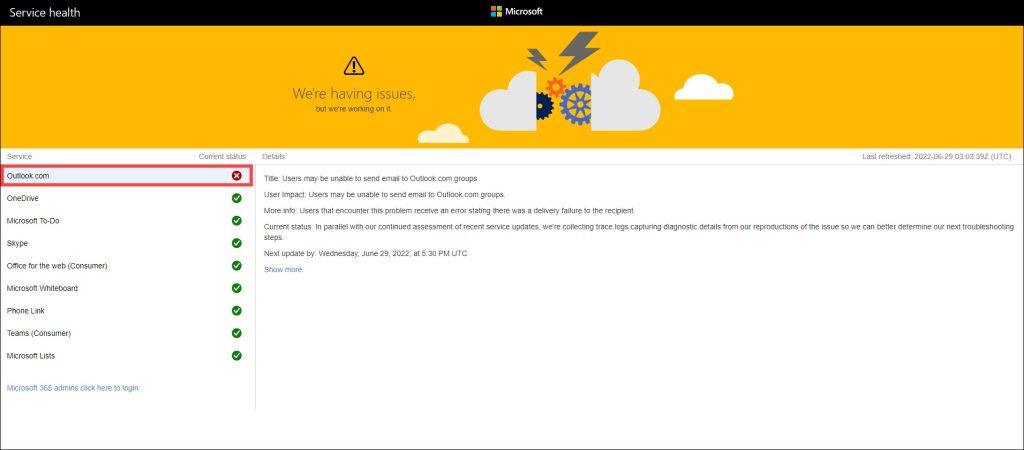Click the Microsoft logo in header
The image size is (1024, 450).
(517, 11)
